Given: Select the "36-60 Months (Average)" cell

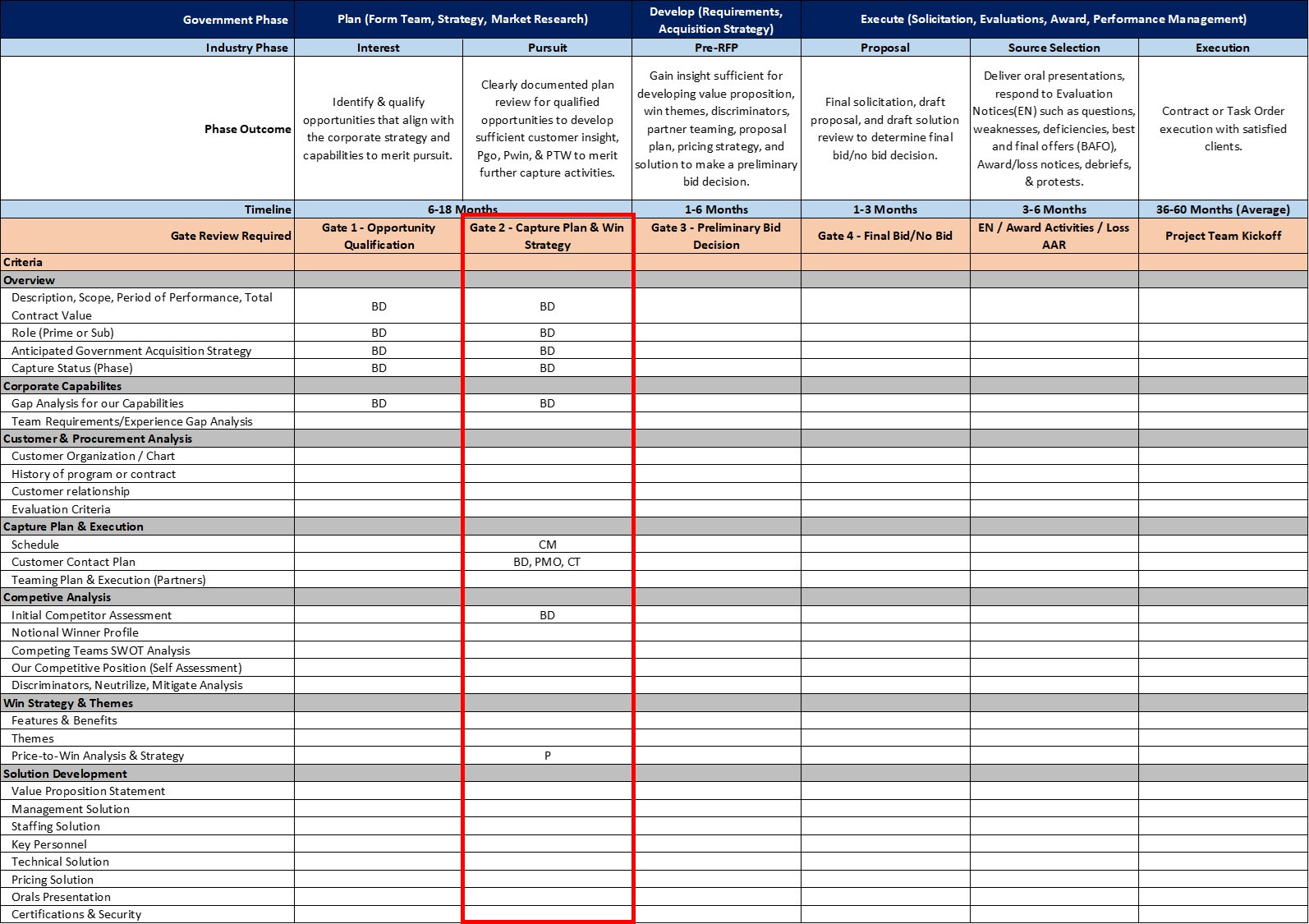Looking at the screenshot, I should click(x=1223, y=209).
